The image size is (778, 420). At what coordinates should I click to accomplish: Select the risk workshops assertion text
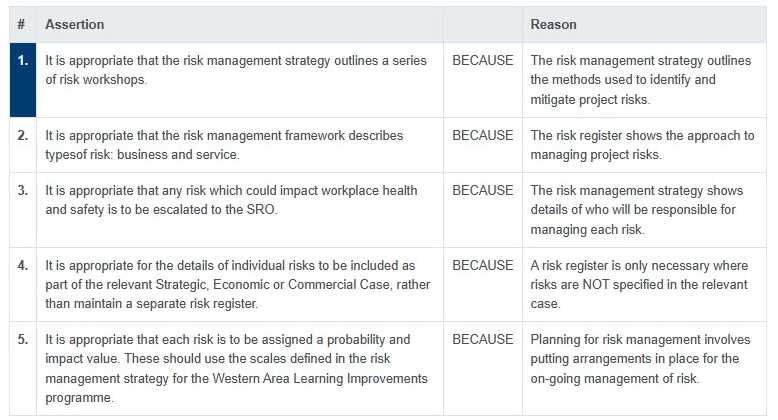pyautogui.click(x=236, y=70)
